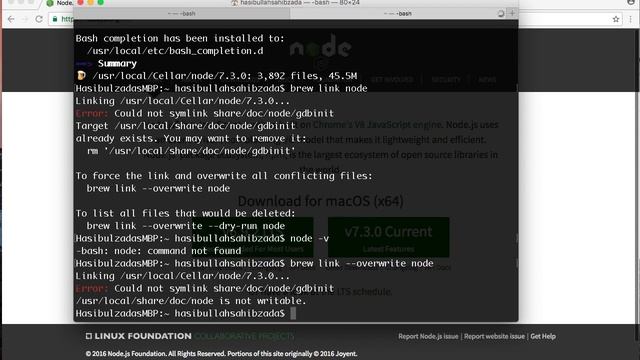The height and width of the screenshot is (360, 640).
Task: Click the beer mug emoji in terminal output
Action: pos(81,76)
